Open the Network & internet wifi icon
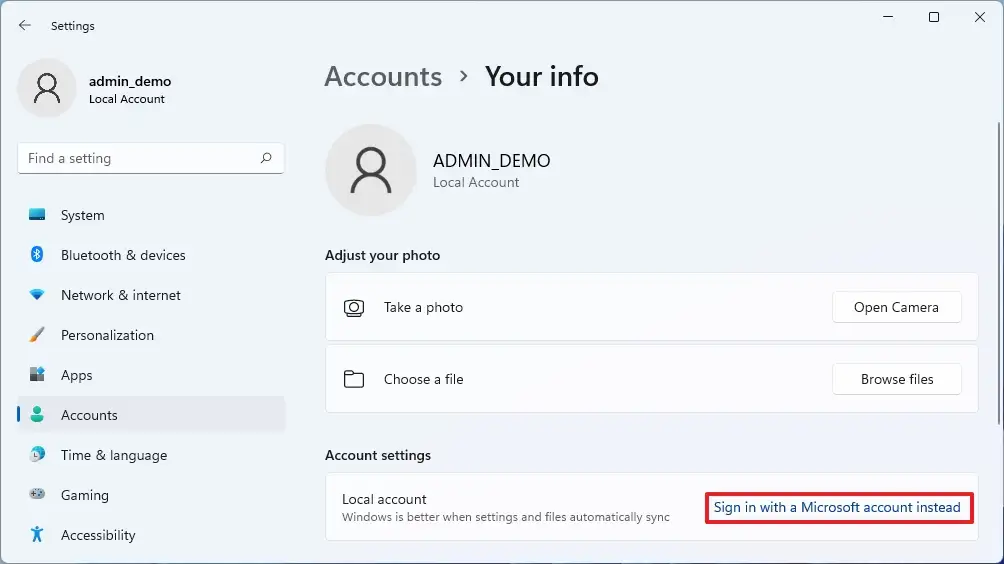 point(37,294)
